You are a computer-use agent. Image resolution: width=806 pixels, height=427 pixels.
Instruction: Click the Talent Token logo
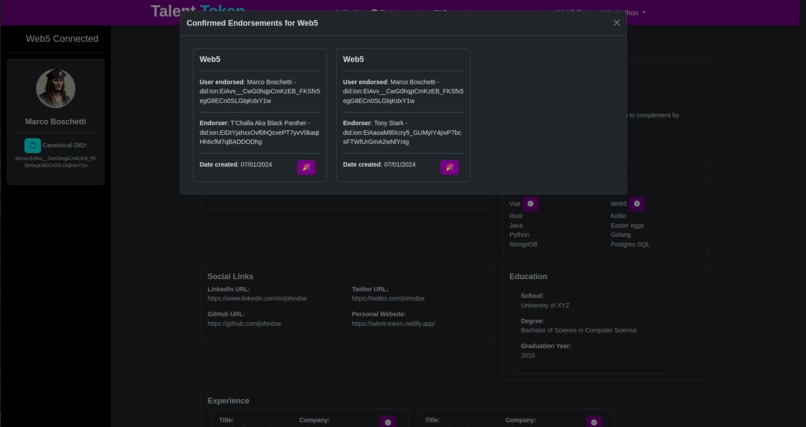pyautogui.click(x=198, y=11)
